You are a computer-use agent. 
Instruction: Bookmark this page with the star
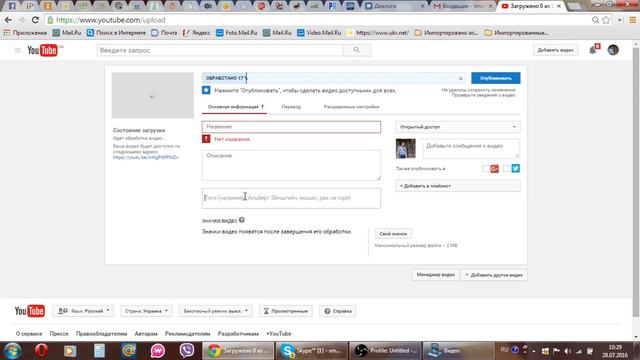(606, 20)
